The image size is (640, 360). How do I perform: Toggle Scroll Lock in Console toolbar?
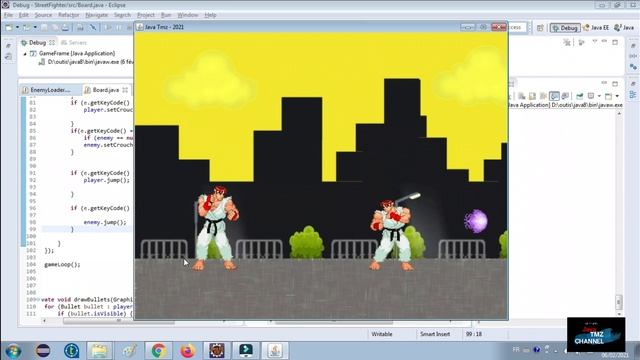point(532,96)
